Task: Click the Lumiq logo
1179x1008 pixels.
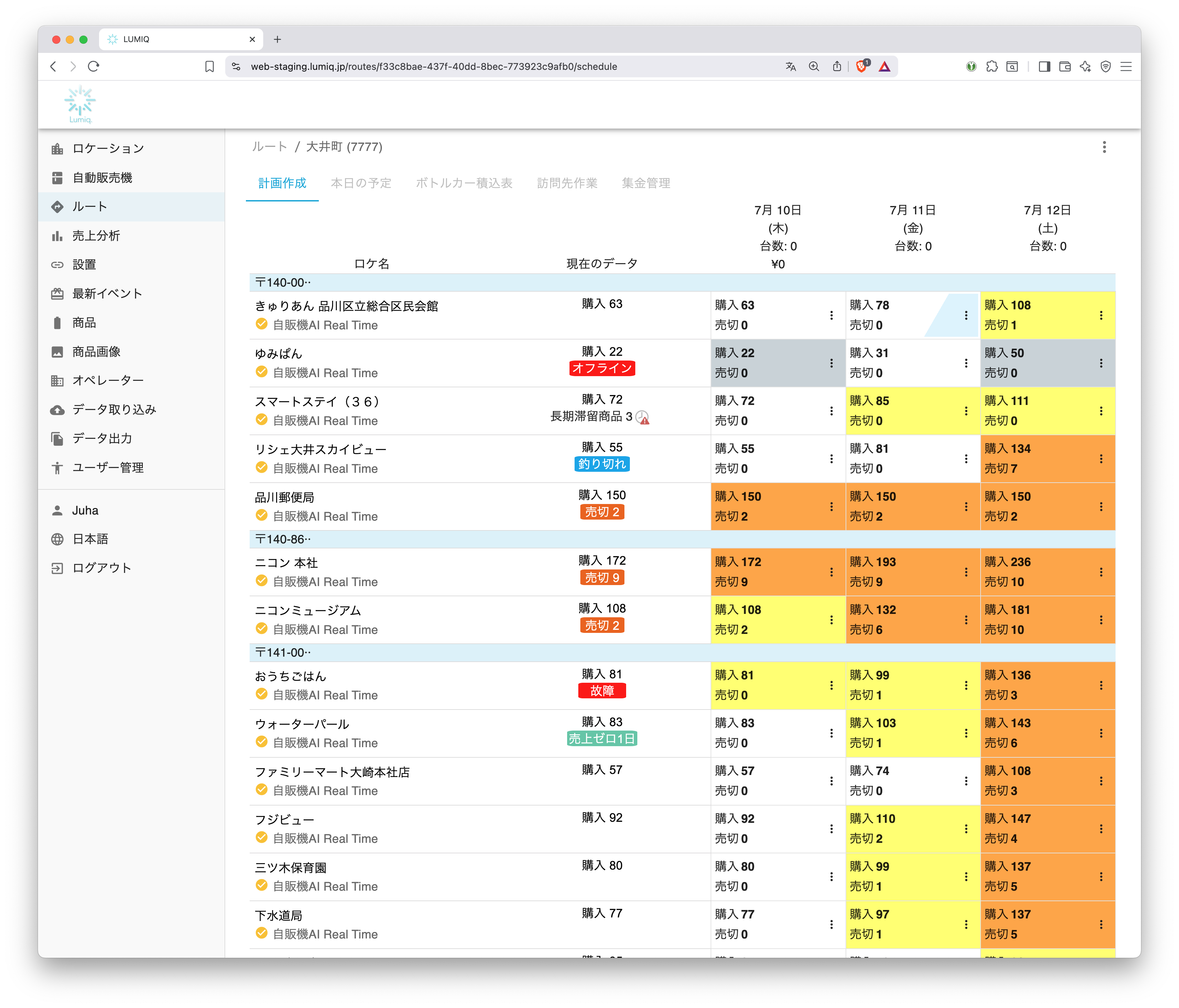Action: click(x=80, y=104)
